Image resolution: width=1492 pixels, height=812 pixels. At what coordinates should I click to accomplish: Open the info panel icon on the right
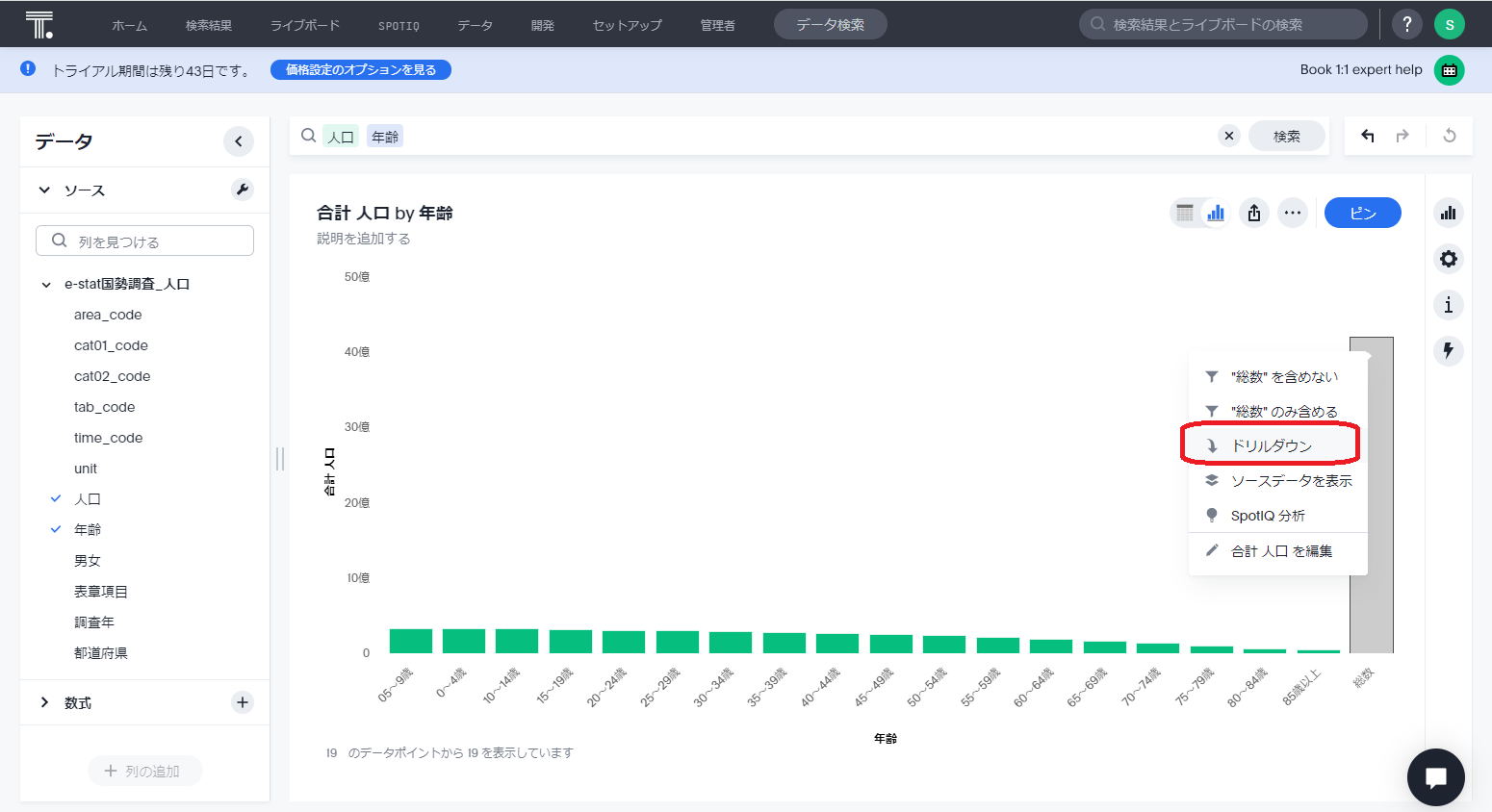pos(1448,305)
